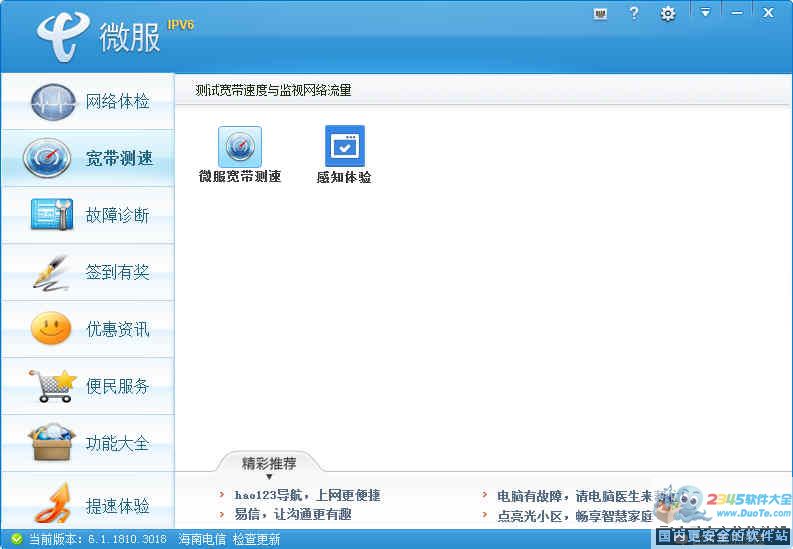Screen dimensions: 793x549
Task: Open help via question mark icon
Action: 634,13
